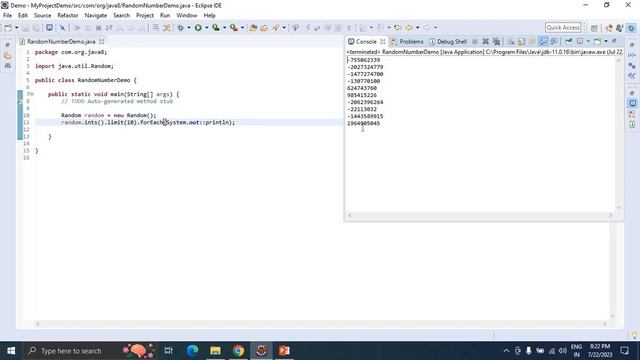The height and width of the screenshot is (360, 640).
Task: Click the Last Edit Location arrow icon
Action: [398, 28]
